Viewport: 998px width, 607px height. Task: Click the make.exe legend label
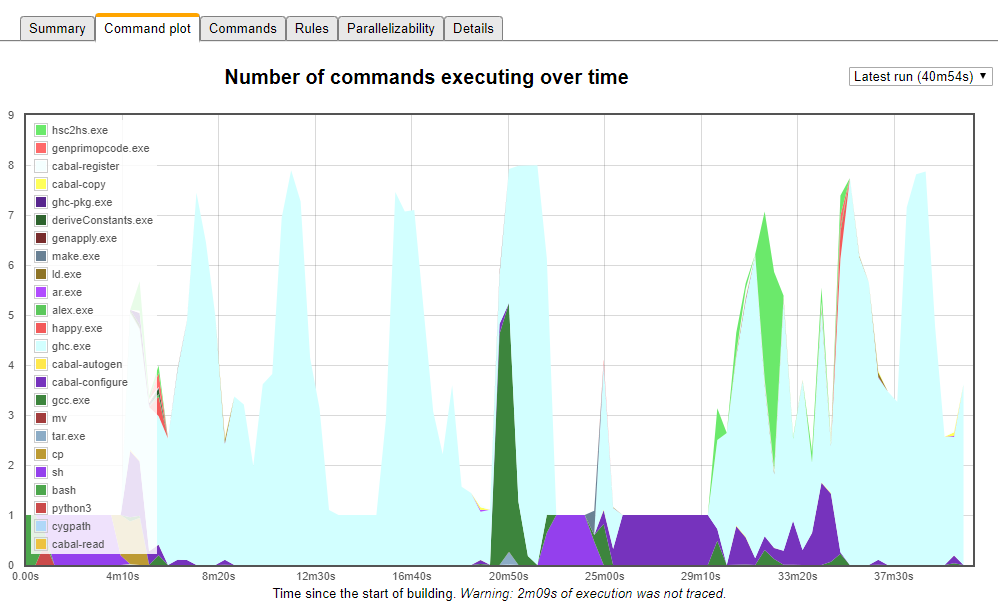pos(76,256)
